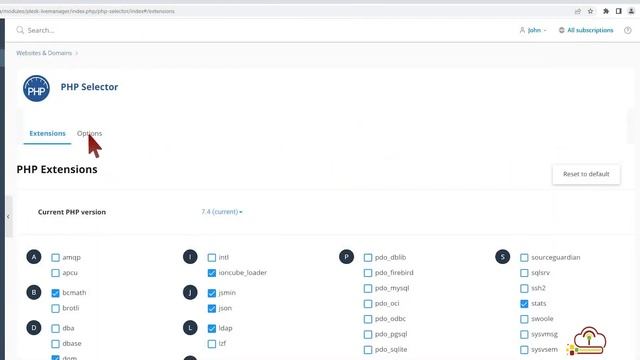Bookmark this page with the star icon
Screen dimensions: 640x360
point(591,11)
